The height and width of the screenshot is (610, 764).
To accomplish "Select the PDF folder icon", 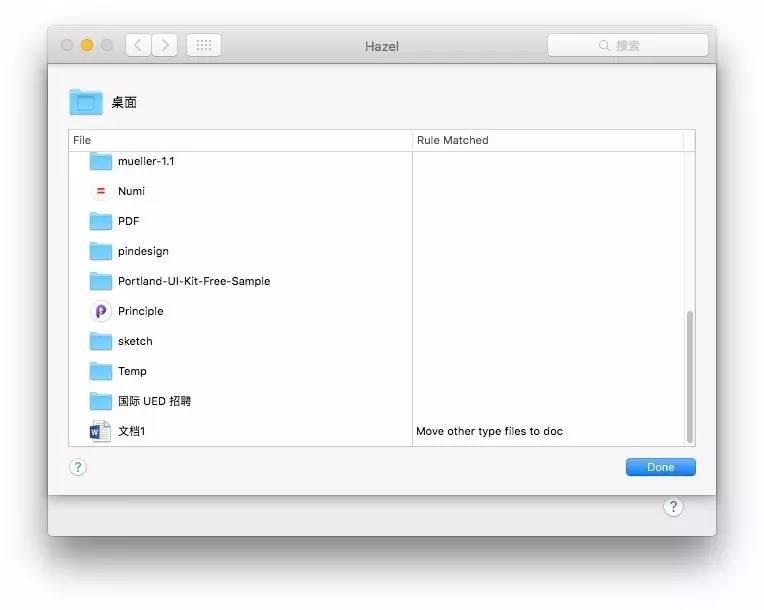I will tap(100, 221).
